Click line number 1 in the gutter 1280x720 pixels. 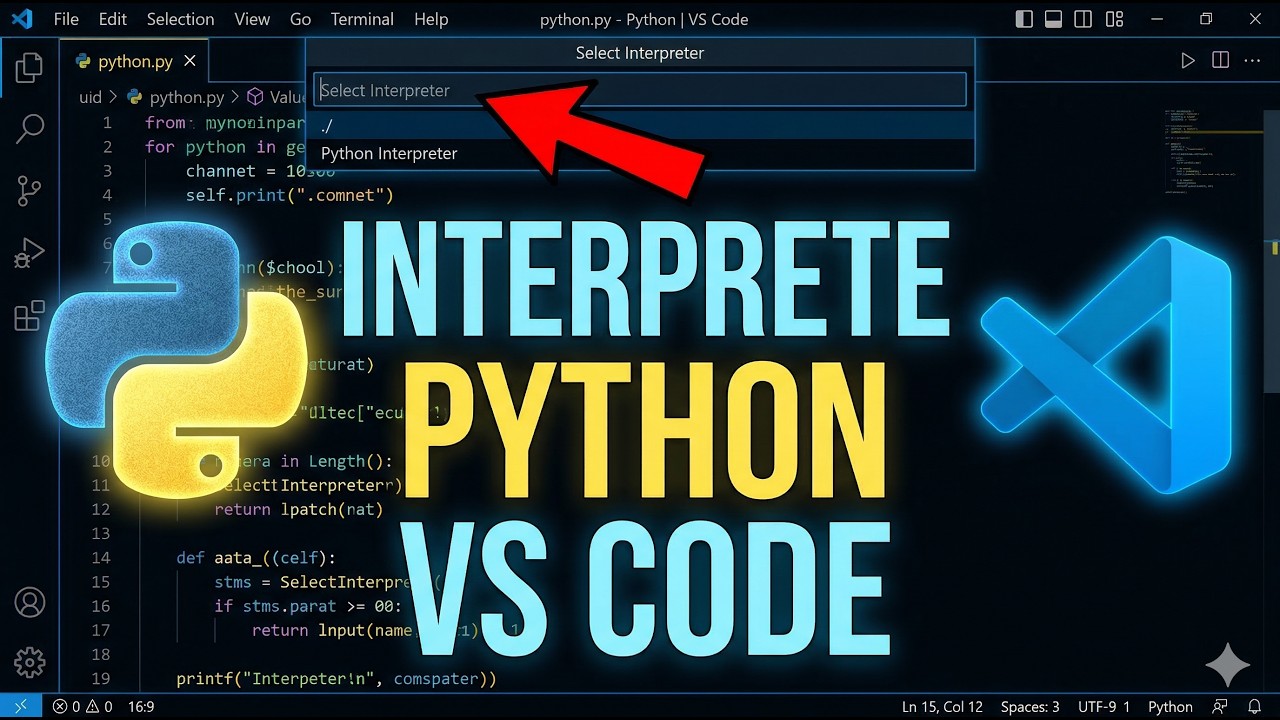coord(107,123)
